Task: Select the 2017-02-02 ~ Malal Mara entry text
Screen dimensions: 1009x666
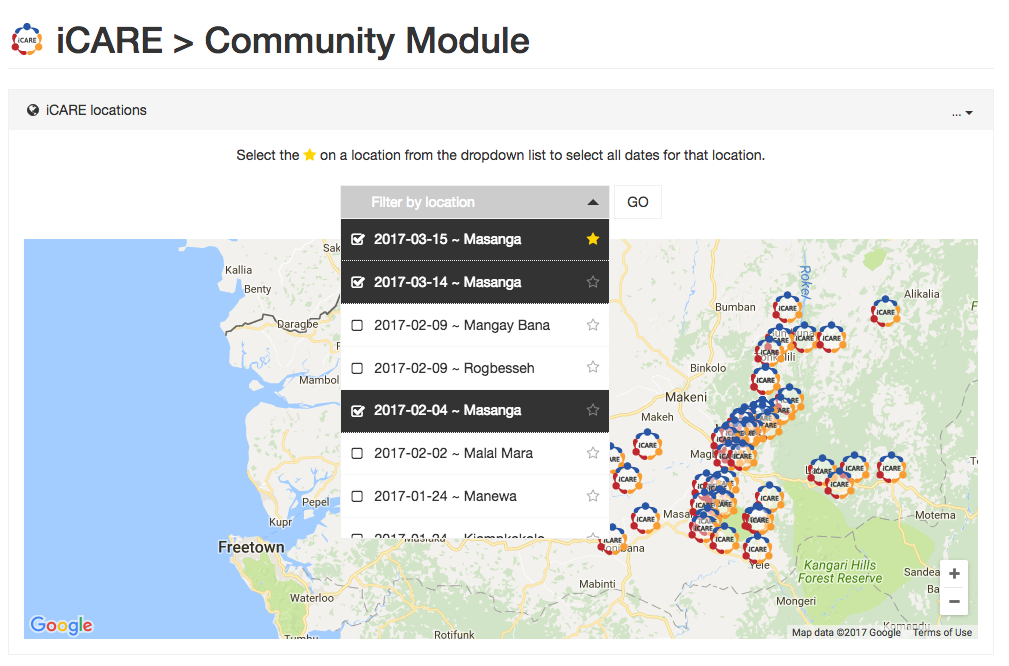Action: 453,453
